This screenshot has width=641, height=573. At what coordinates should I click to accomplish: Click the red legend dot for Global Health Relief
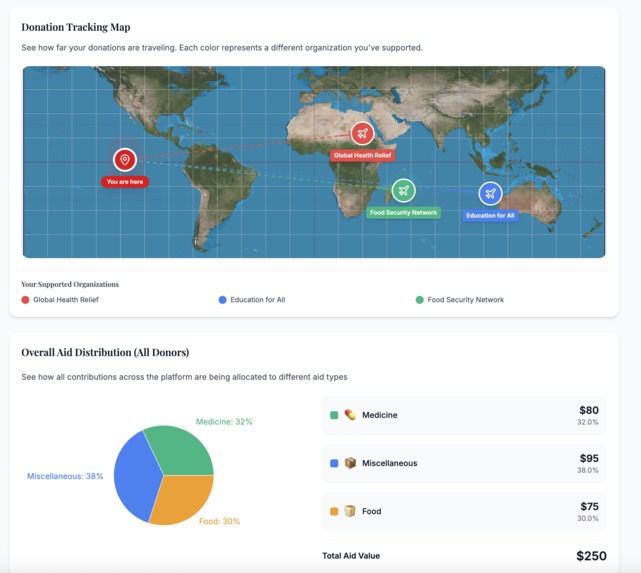tap(25, 300)
